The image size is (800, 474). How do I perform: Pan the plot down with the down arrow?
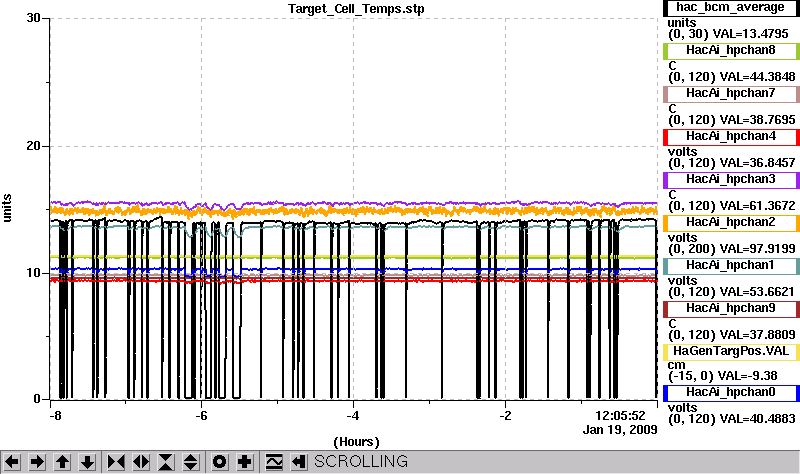(x=87, y=462)
